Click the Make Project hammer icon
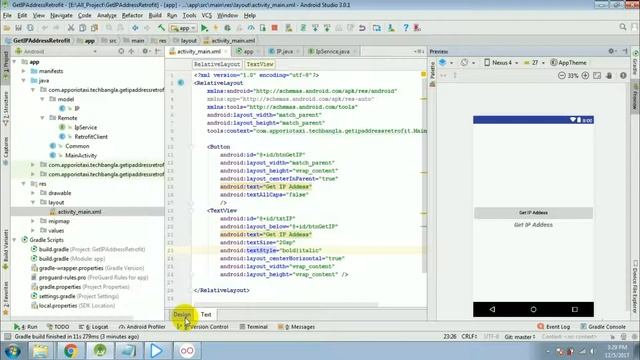The width and height of the screenshot is (640, 360). click(162, 28)
